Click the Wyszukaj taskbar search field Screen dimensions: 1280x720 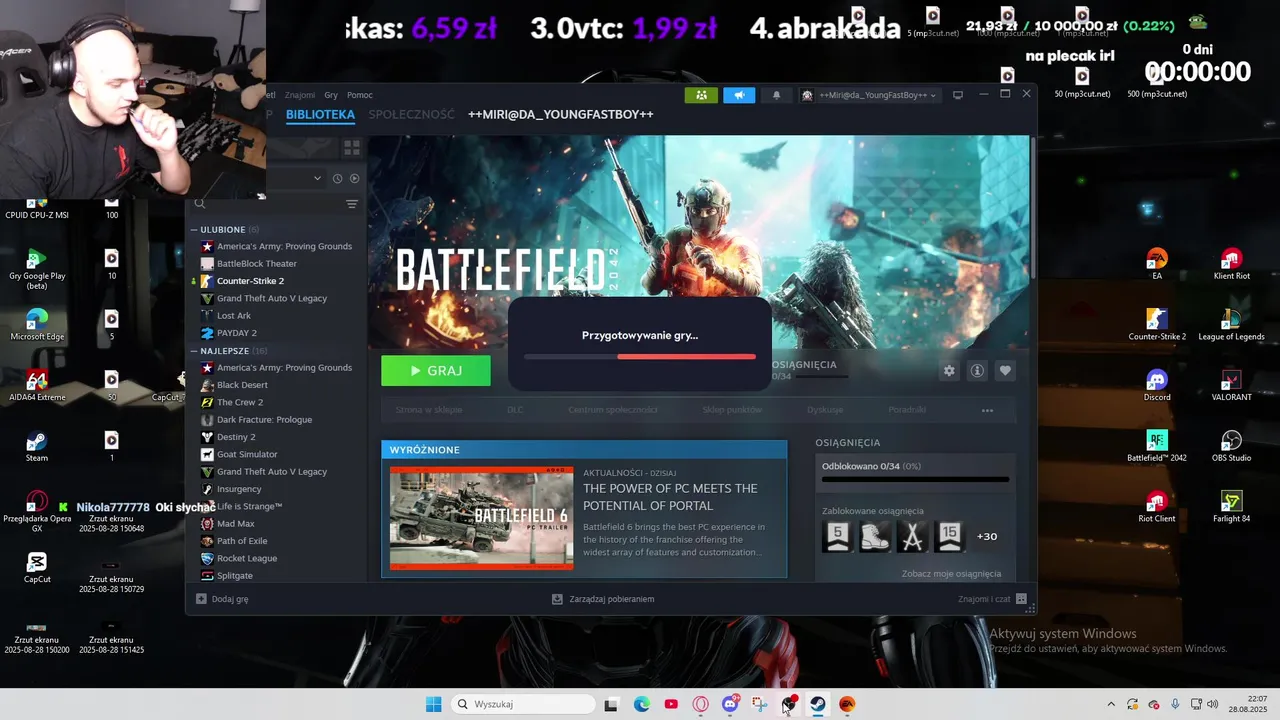521,704
